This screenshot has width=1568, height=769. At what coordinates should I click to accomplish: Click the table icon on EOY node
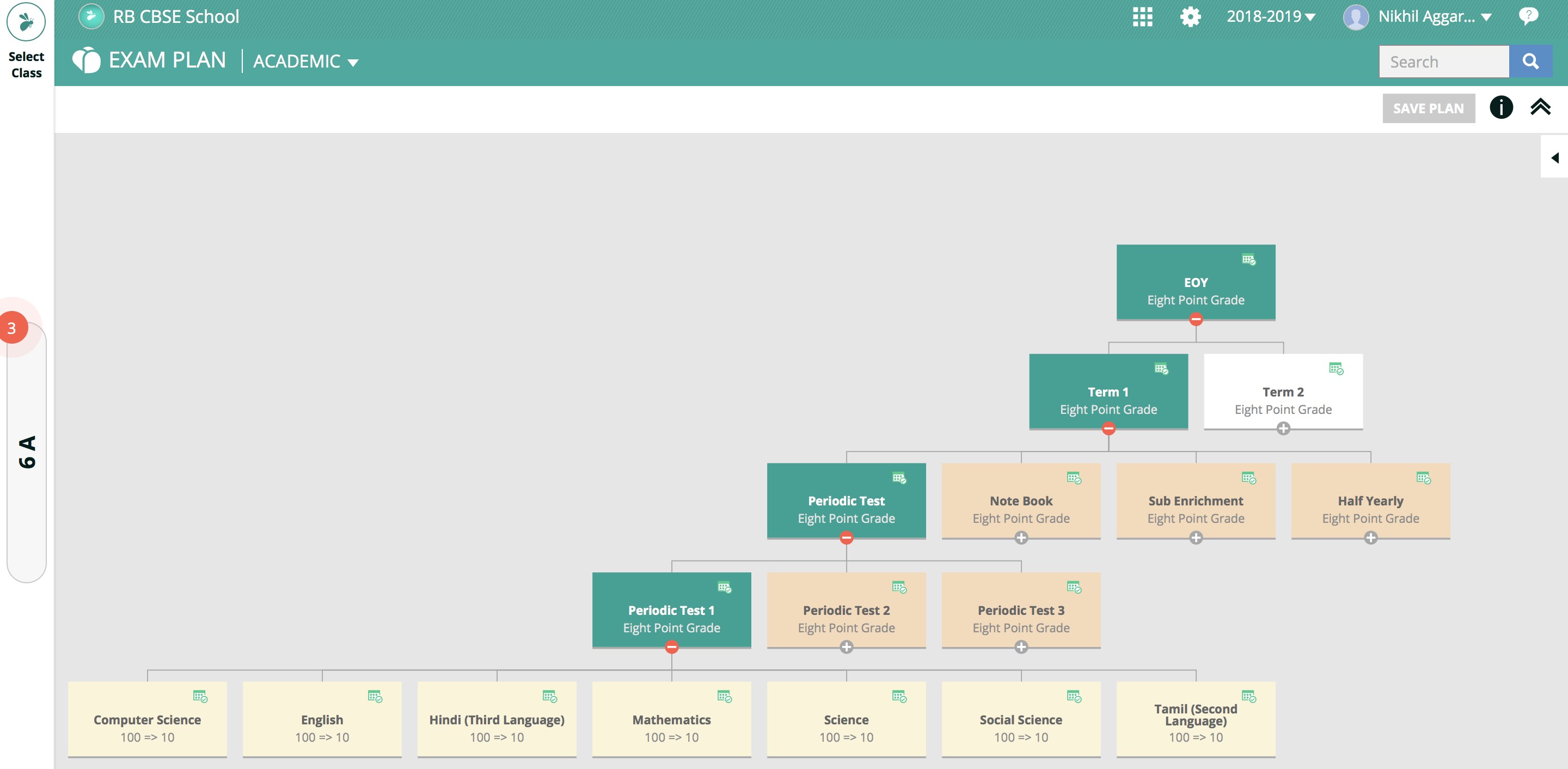[1248, 260]
